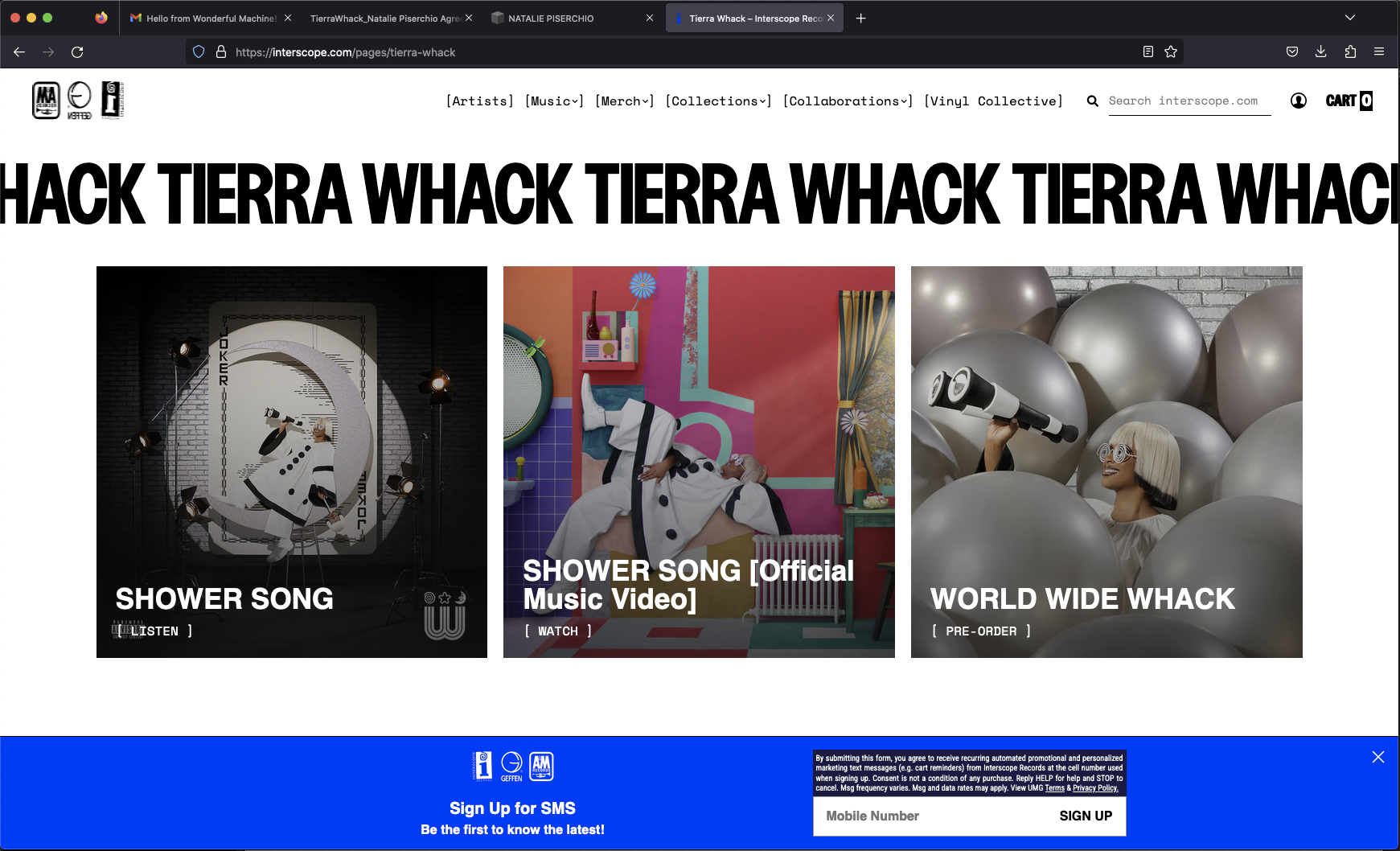Image resolution: width=1400 pixels, height=851 pixels.
Task: Open the CART link
Action: (1349, 101)
